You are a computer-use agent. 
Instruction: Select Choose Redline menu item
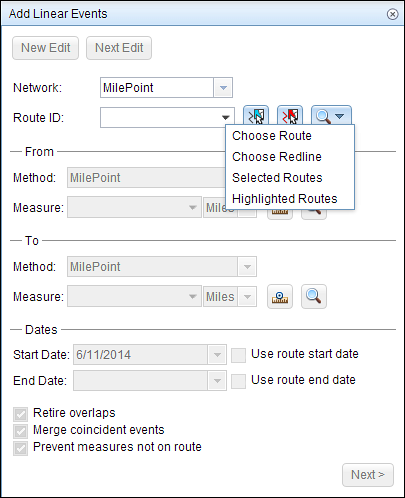[290, 157]
